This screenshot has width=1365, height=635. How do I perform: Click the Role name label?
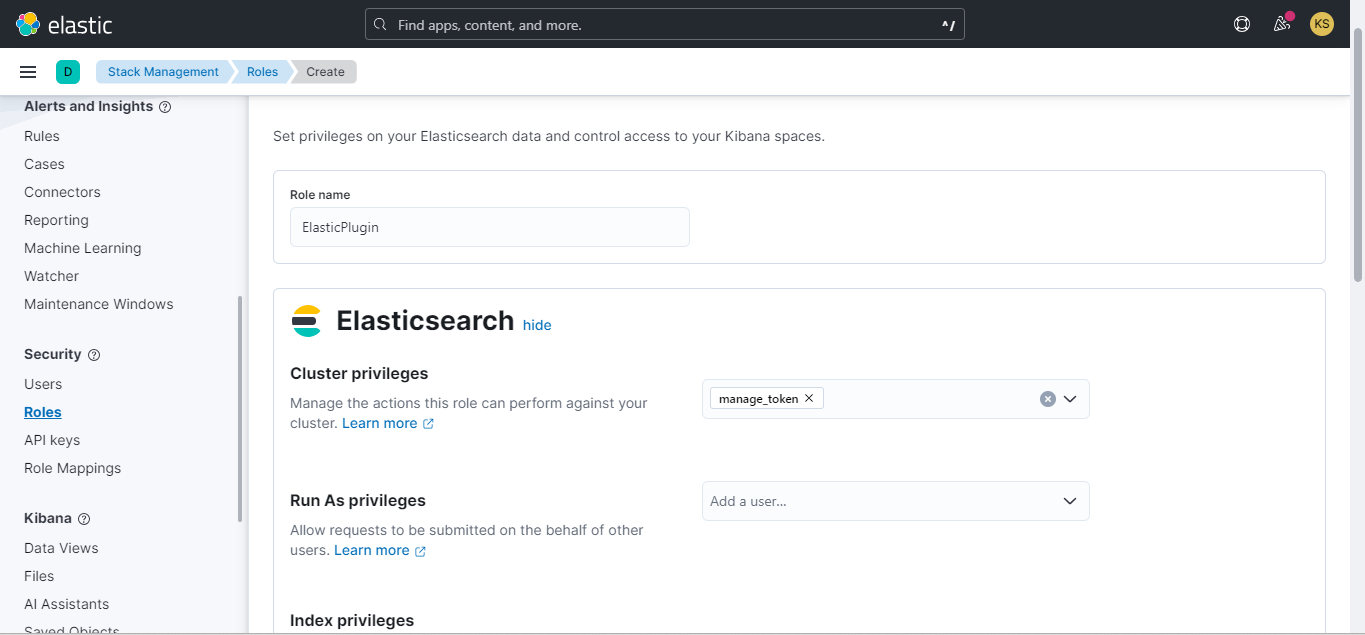320,195
